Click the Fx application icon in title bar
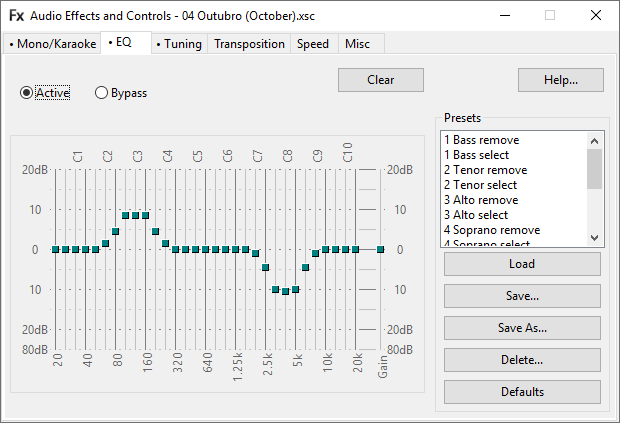620x423 pixels. (x=16, y=15)
